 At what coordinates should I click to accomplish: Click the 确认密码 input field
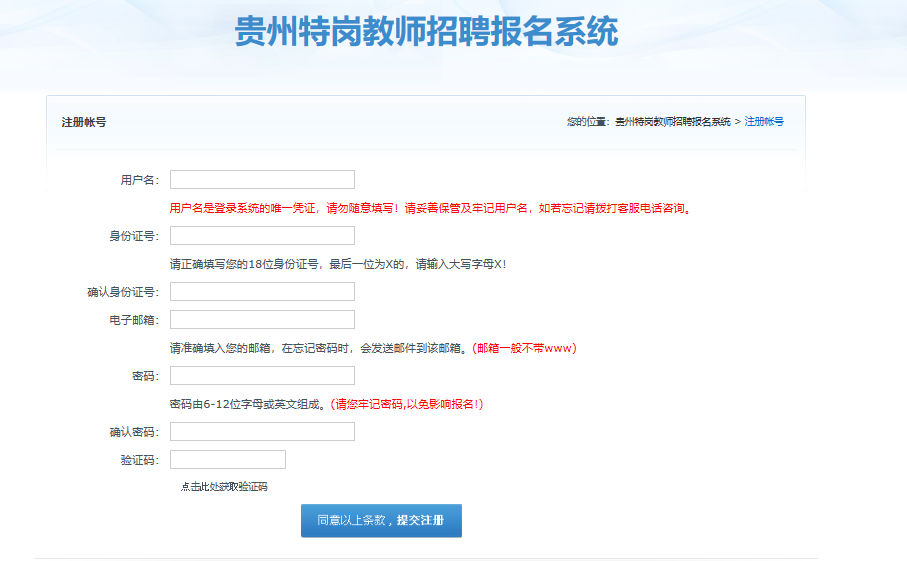[x=262, y=432]
